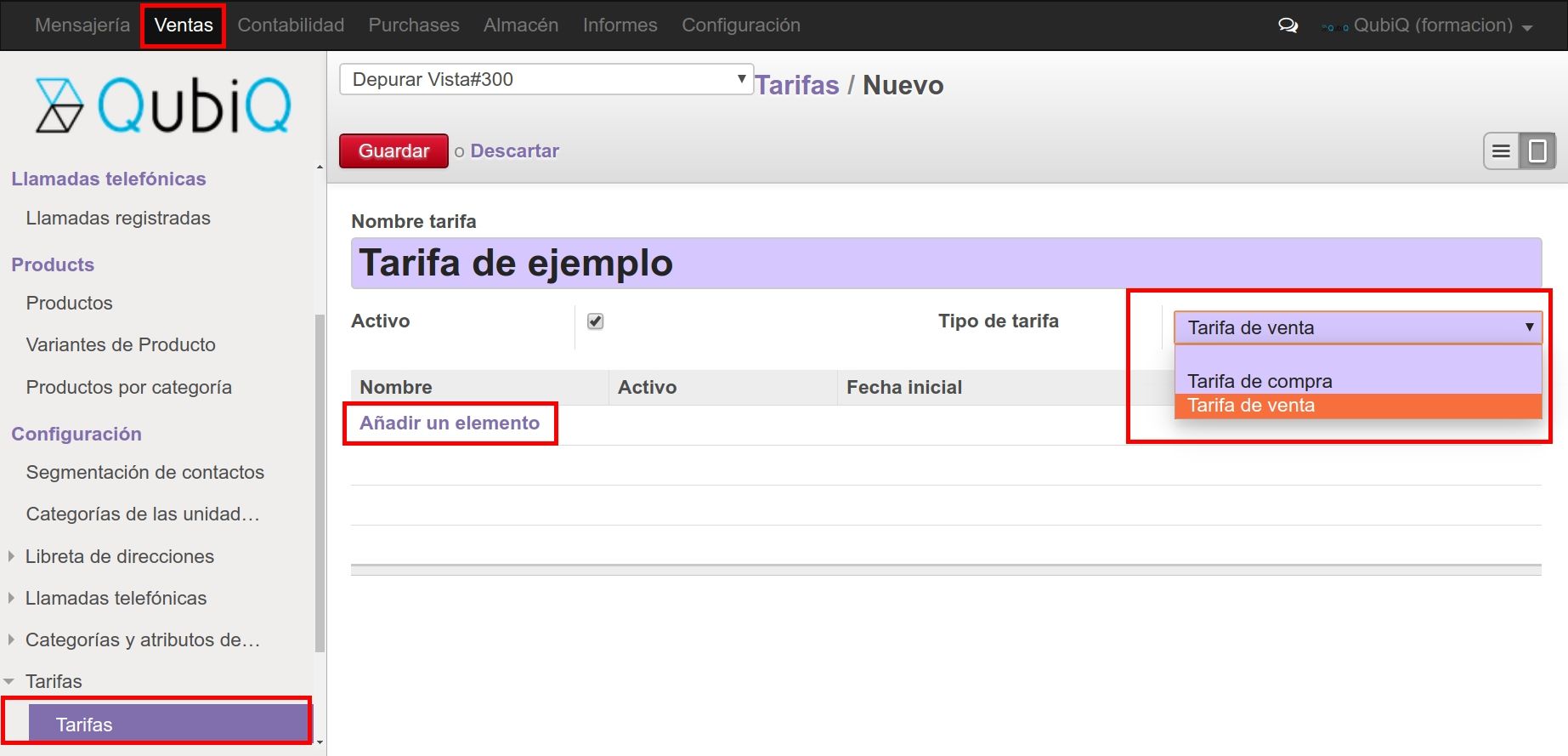Viewport: 1568px width, 756px height.
Task: Click the Nombre tarifa input field
Action: pos(945,263)
